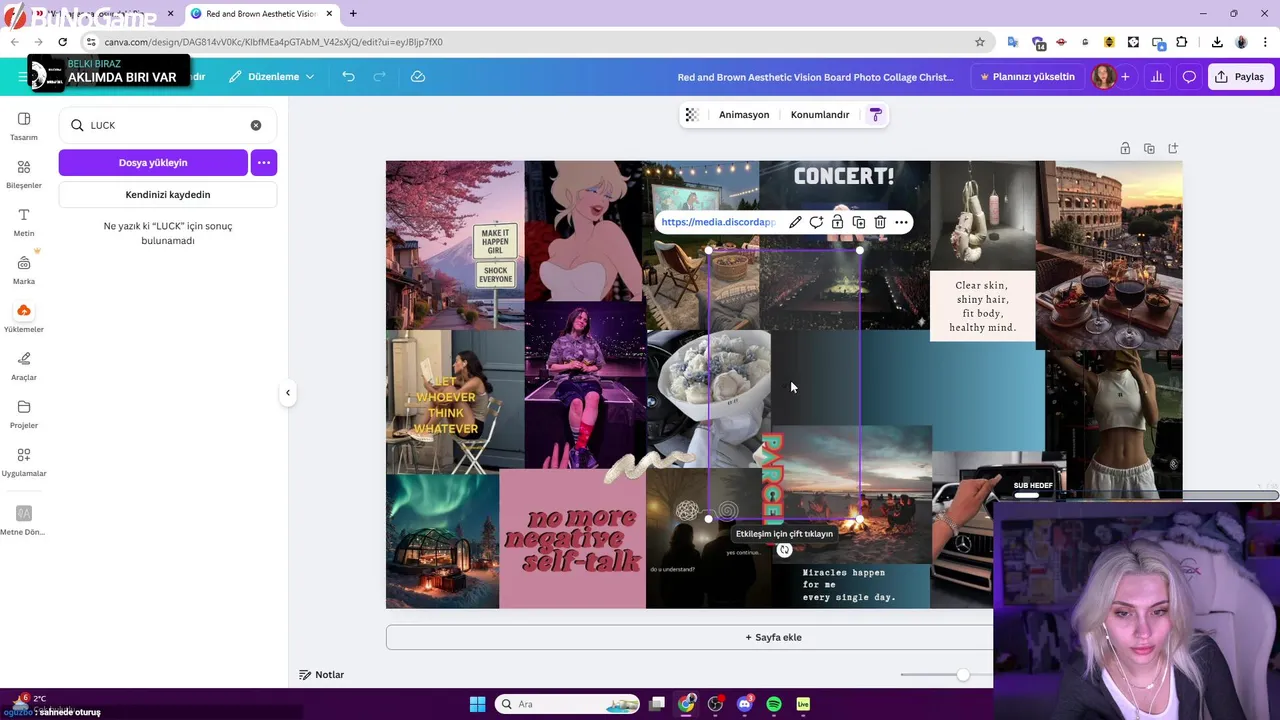
Task: Expand the Düzenleme mode dropdown
Action: [x=271, y=77]
